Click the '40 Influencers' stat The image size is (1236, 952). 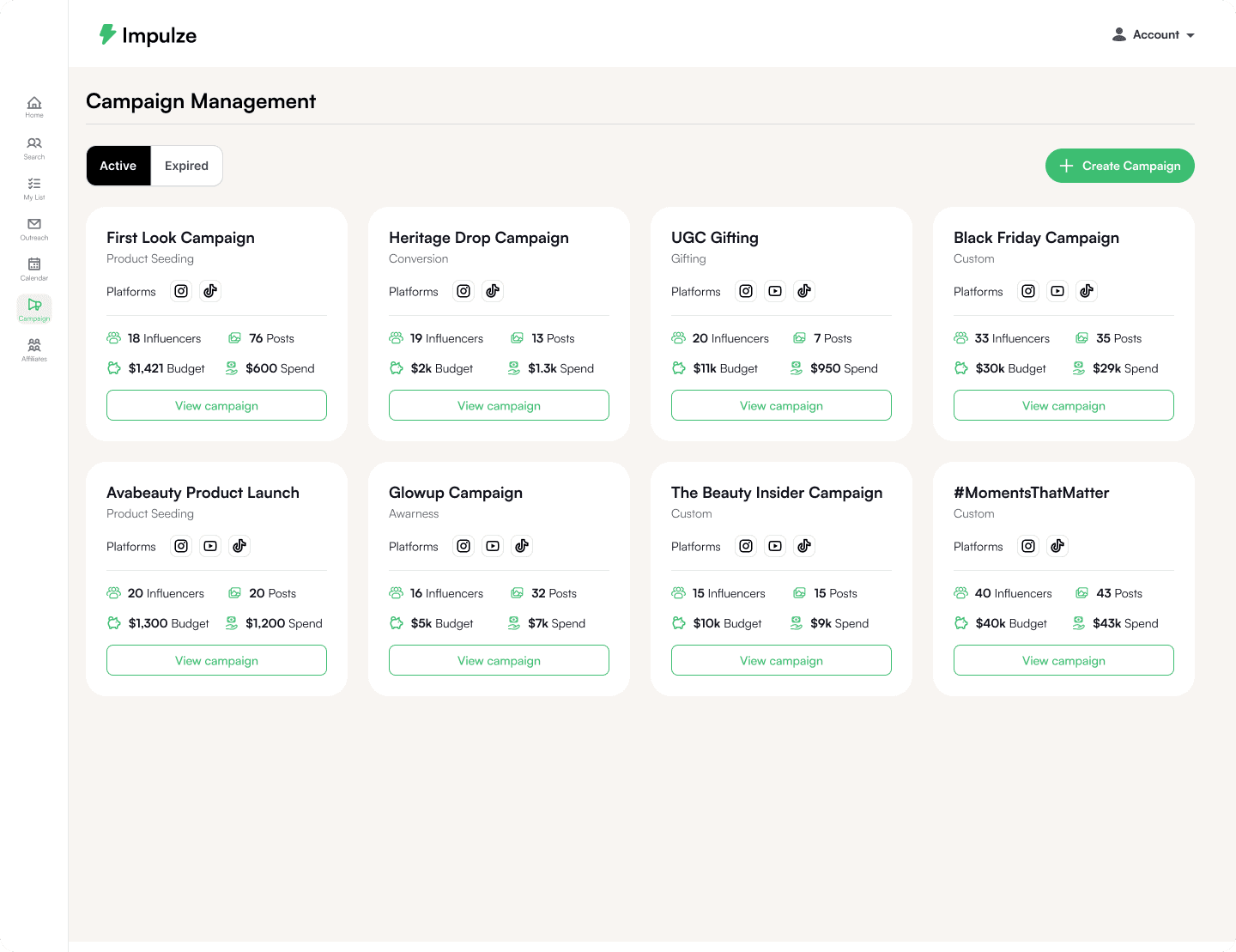(x=1003, y=593)
